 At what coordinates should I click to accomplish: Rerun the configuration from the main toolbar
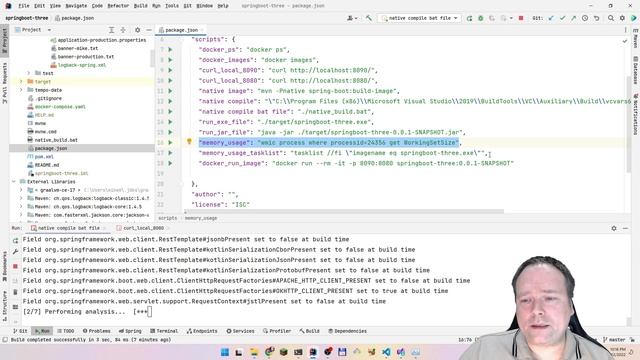[x=469, y=18]
